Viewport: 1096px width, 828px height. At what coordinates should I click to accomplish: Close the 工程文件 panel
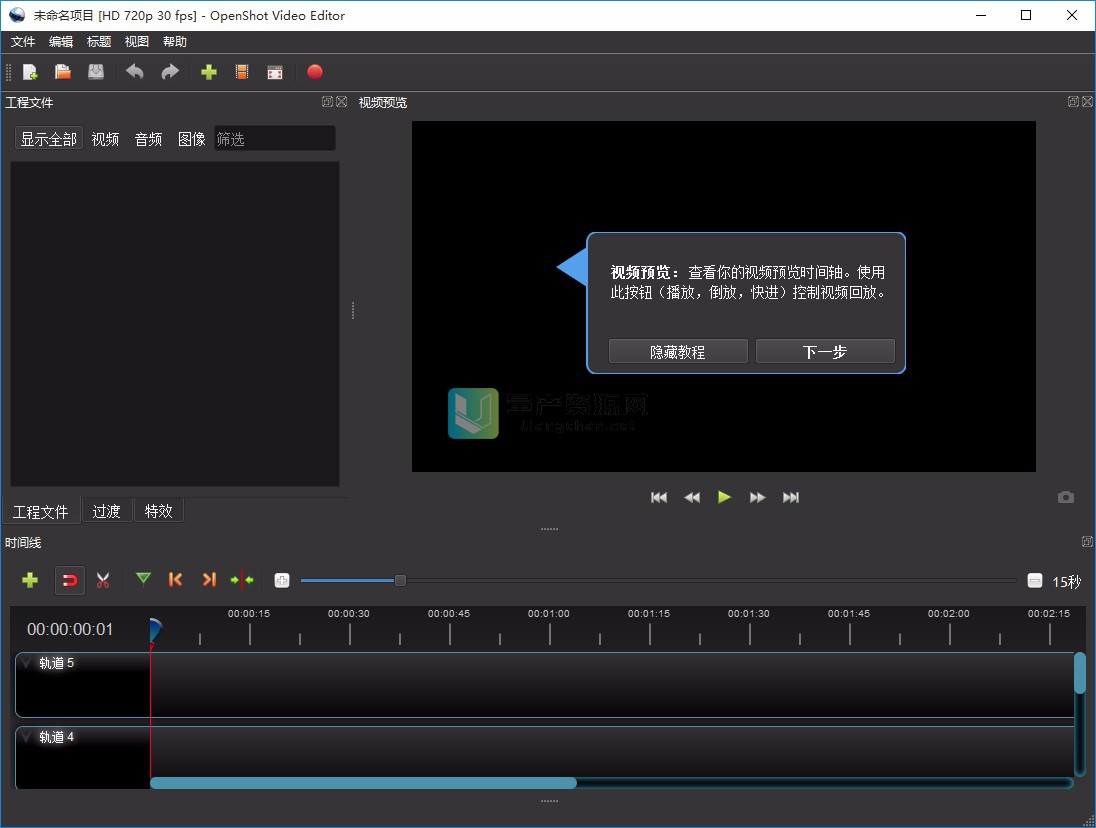342,101
